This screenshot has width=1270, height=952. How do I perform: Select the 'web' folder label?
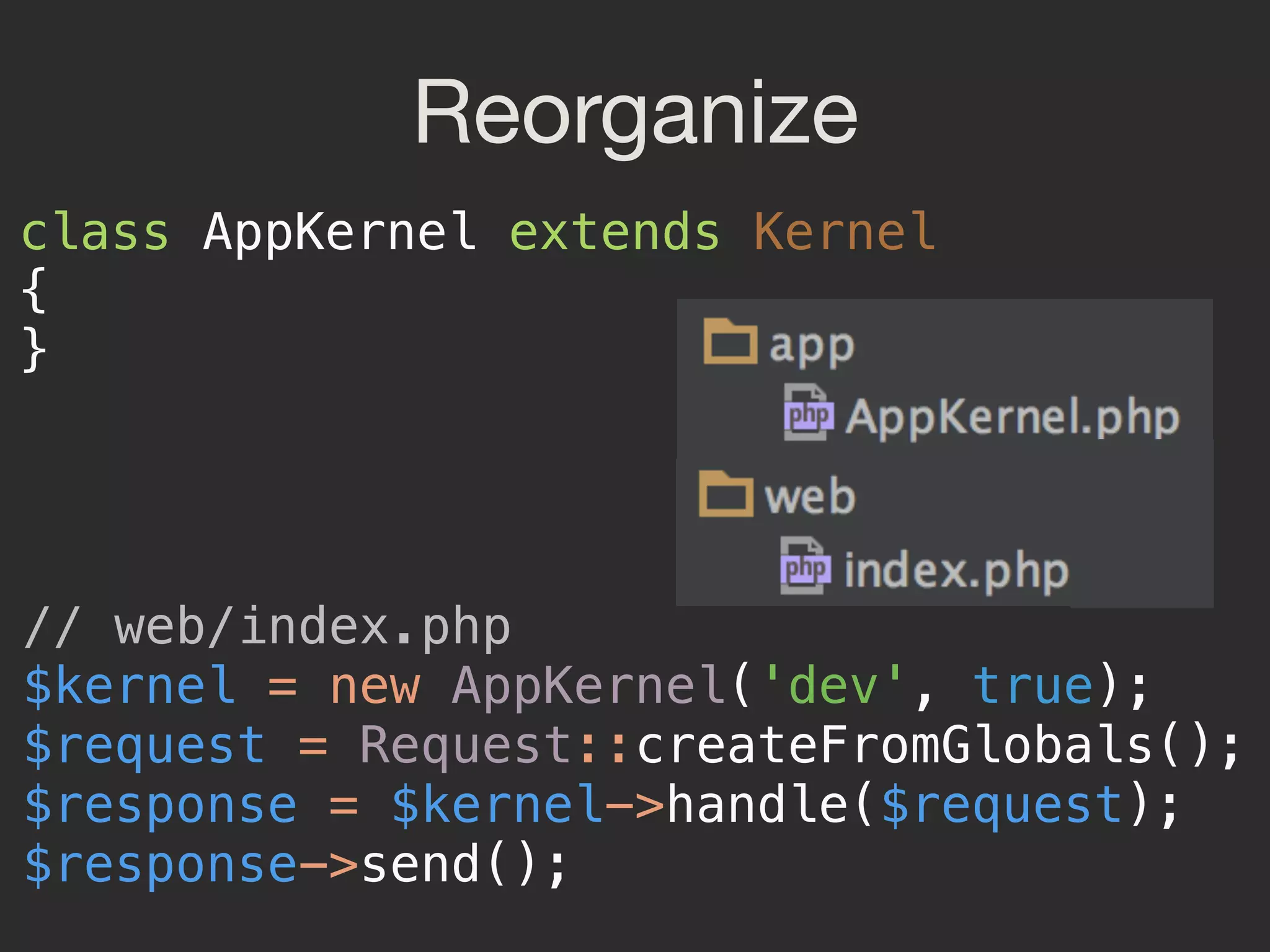click(810, 496)
